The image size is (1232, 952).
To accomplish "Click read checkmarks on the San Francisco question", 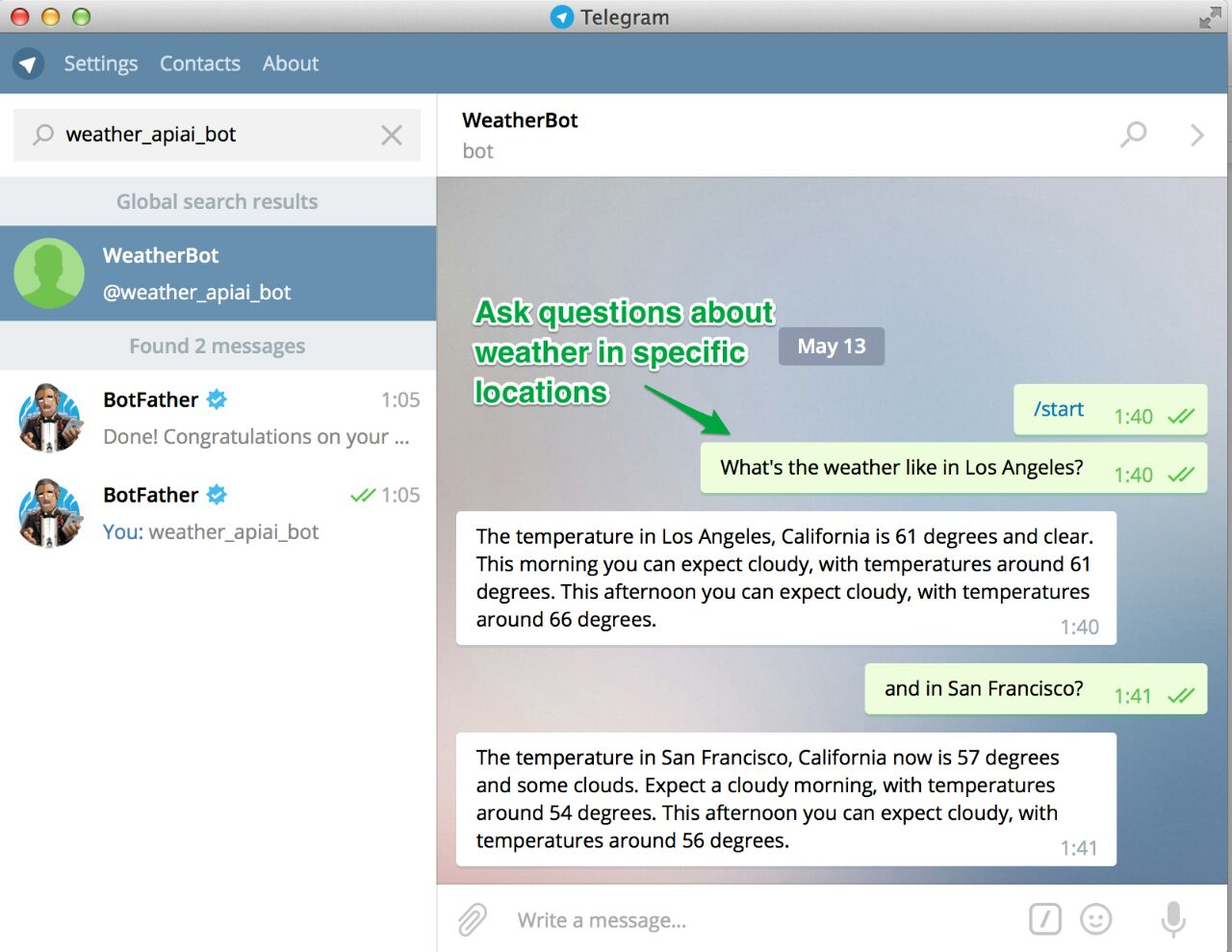I will [1181, 696].
